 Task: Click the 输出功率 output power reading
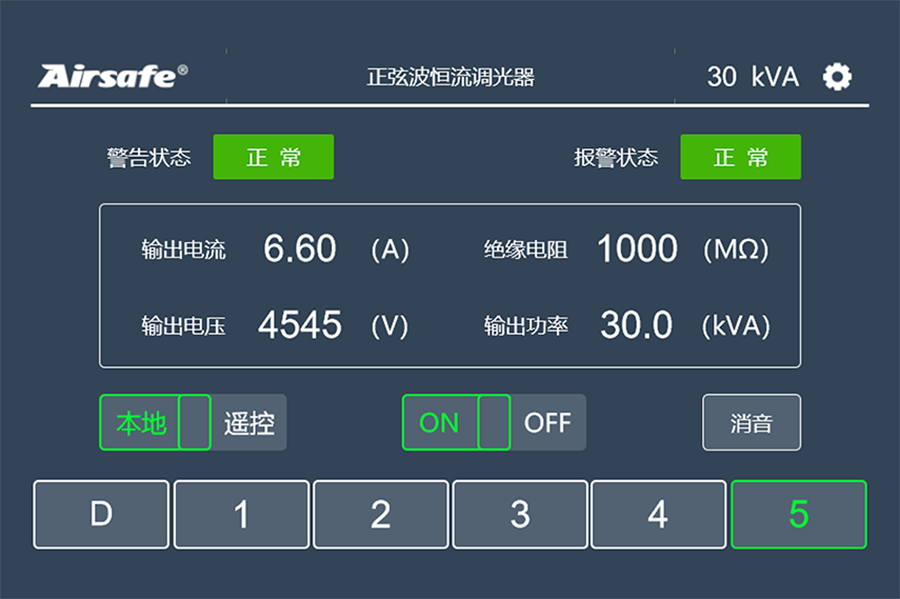pyautogui.click(x=635, y=325)
